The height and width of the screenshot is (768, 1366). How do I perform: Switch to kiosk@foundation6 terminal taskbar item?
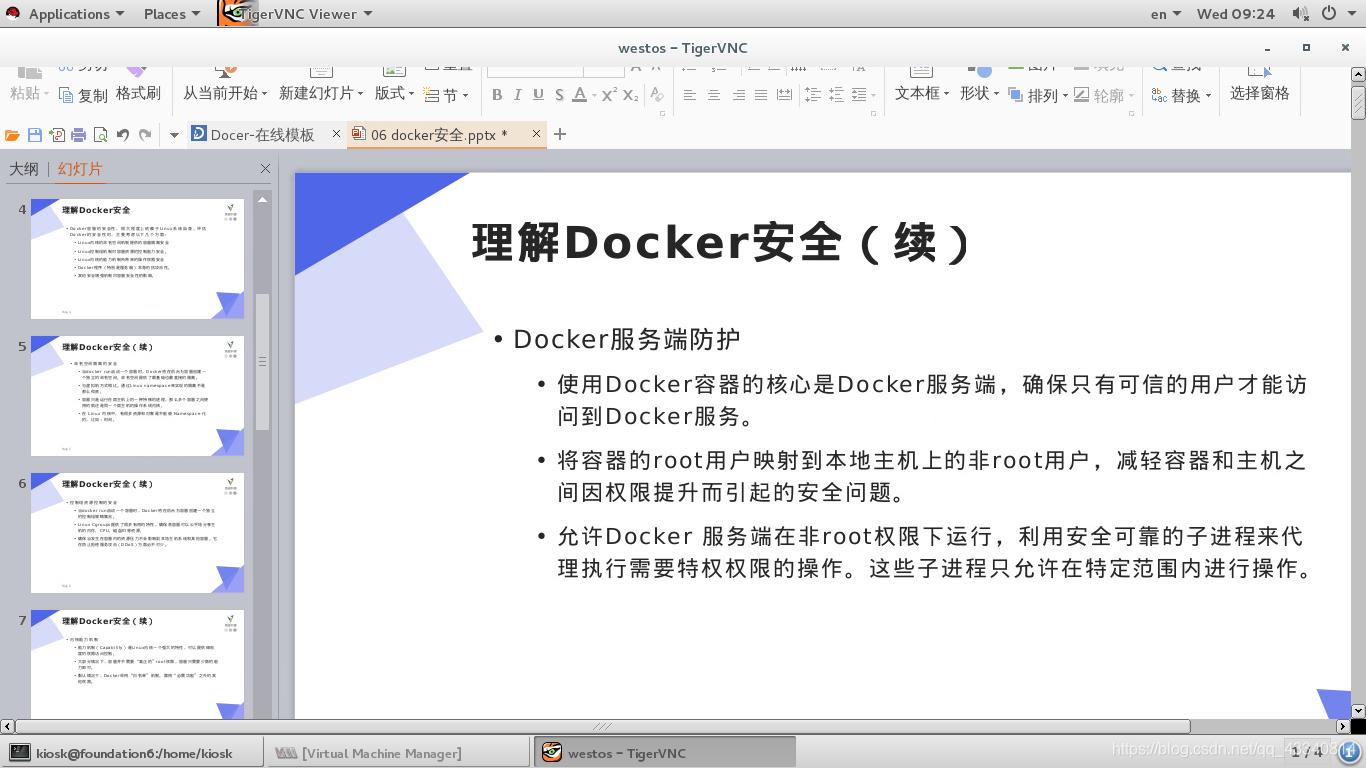[133, 753]
